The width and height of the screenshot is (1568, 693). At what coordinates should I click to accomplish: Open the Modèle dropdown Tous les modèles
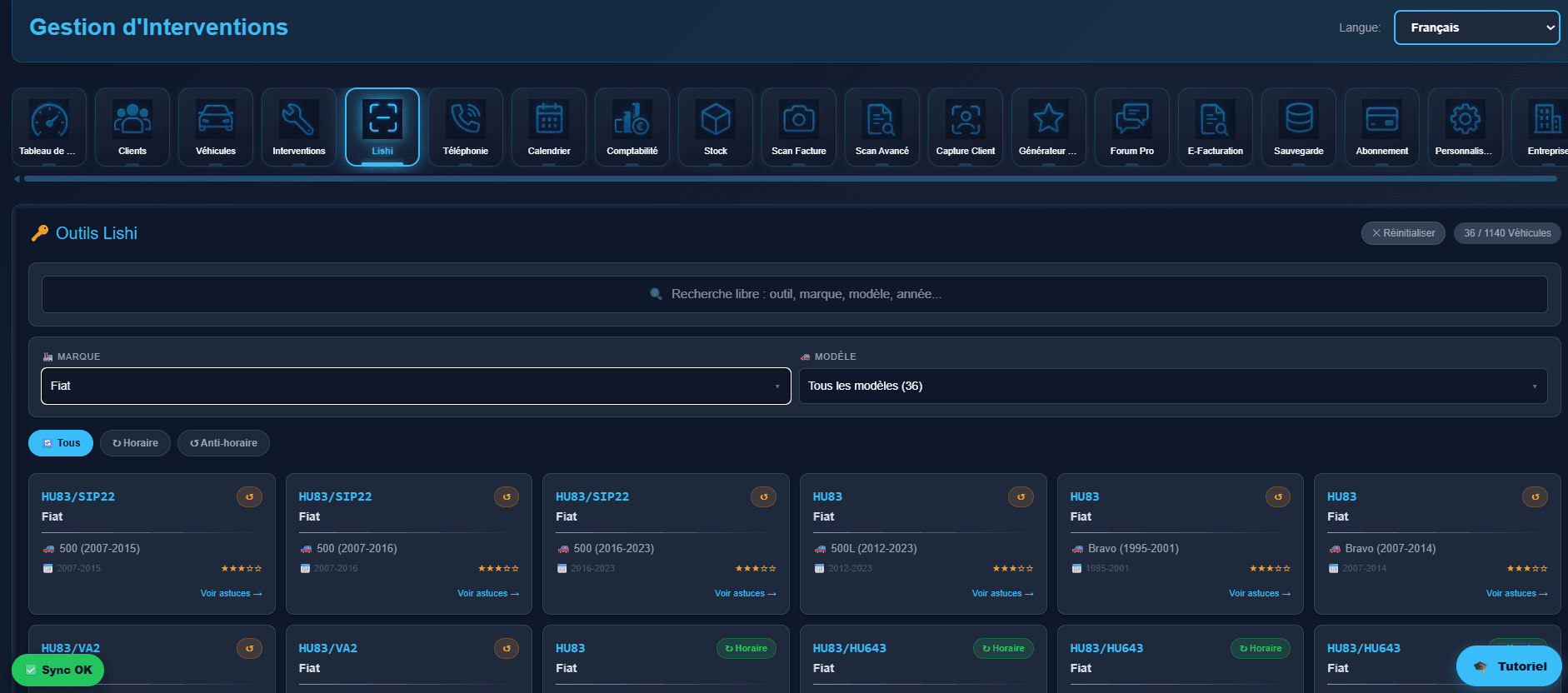1173,386
